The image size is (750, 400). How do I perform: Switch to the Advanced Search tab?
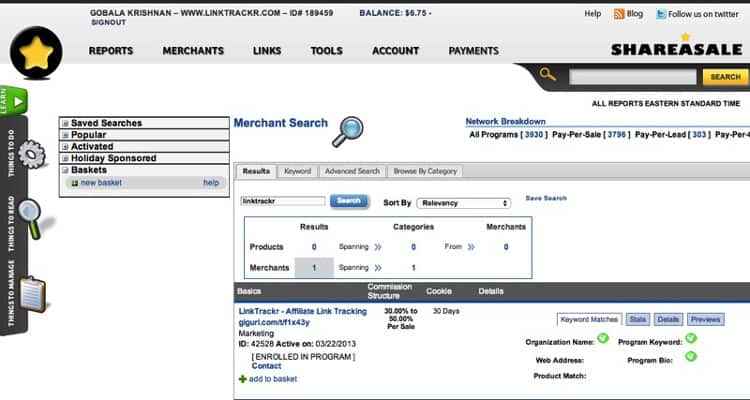[x=352, y=171]
